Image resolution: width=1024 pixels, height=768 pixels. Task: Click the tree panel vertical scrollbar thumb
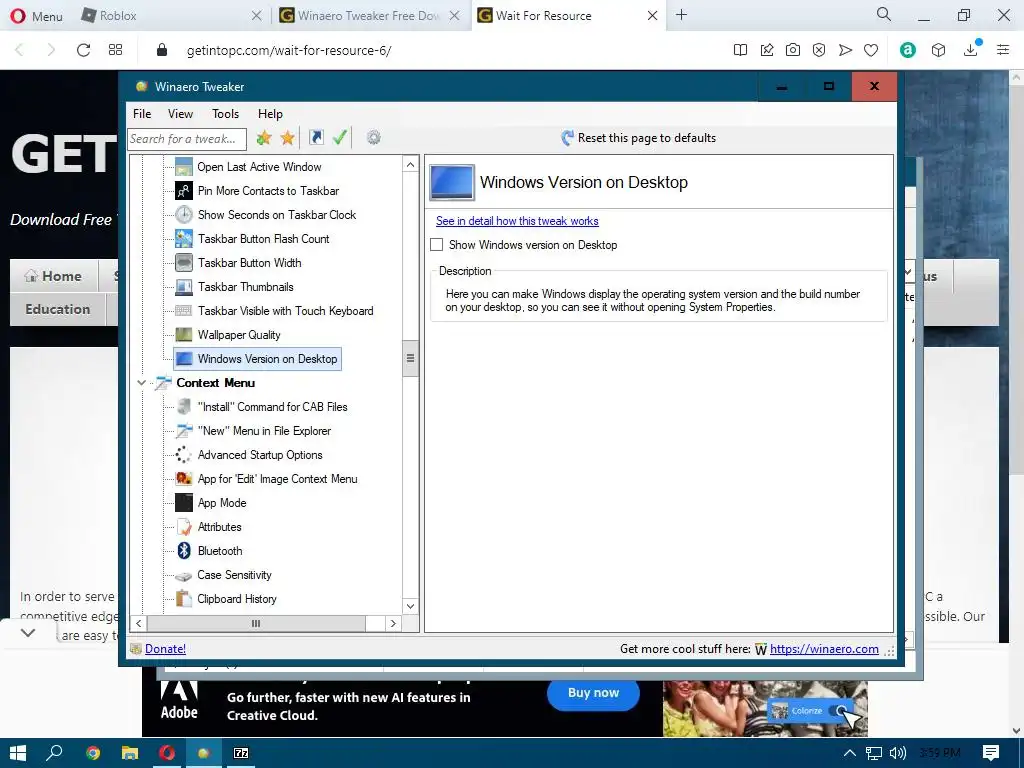[410, 359]
